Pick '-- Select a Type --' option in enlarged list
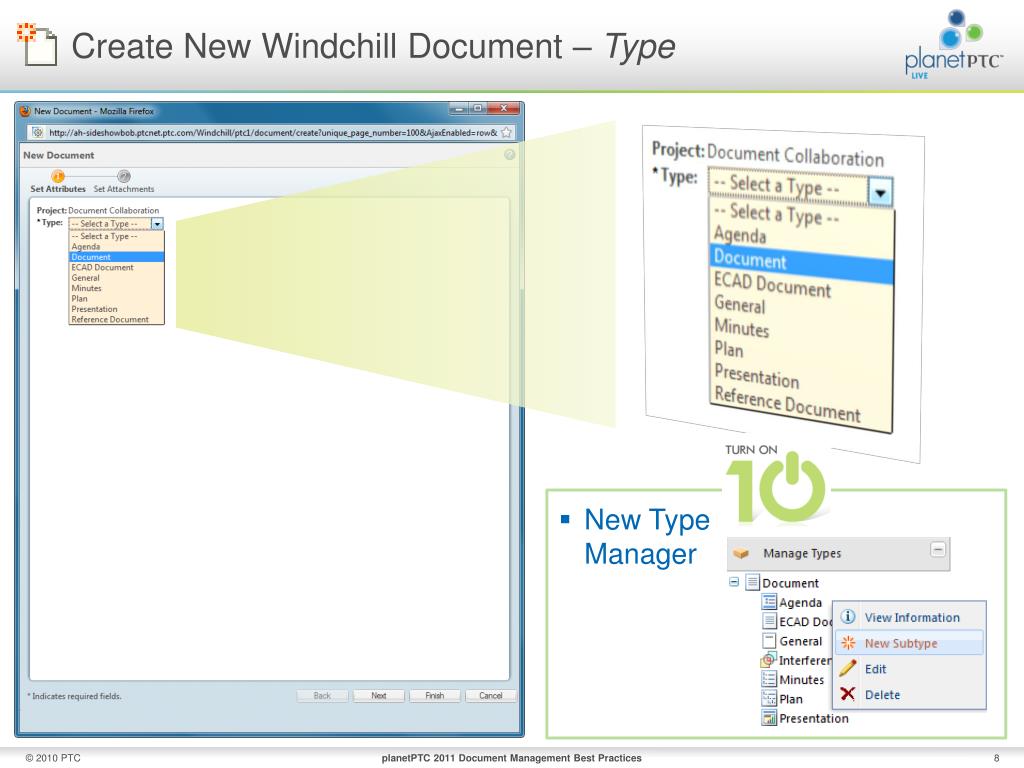 point(801,214)
